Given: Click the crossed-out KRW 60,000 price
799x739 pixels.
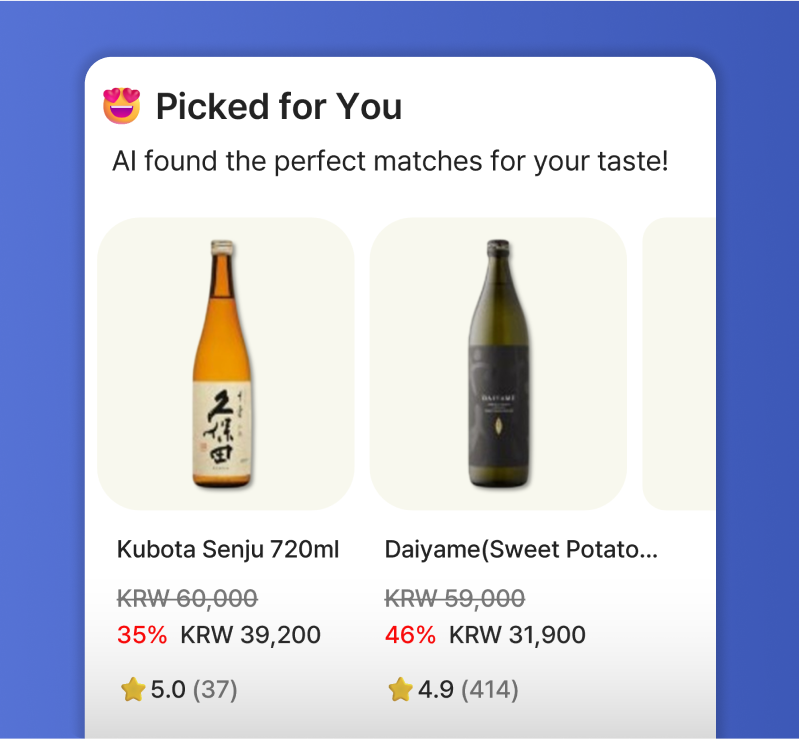Looking at the screenshot, I should pos(187,598).
